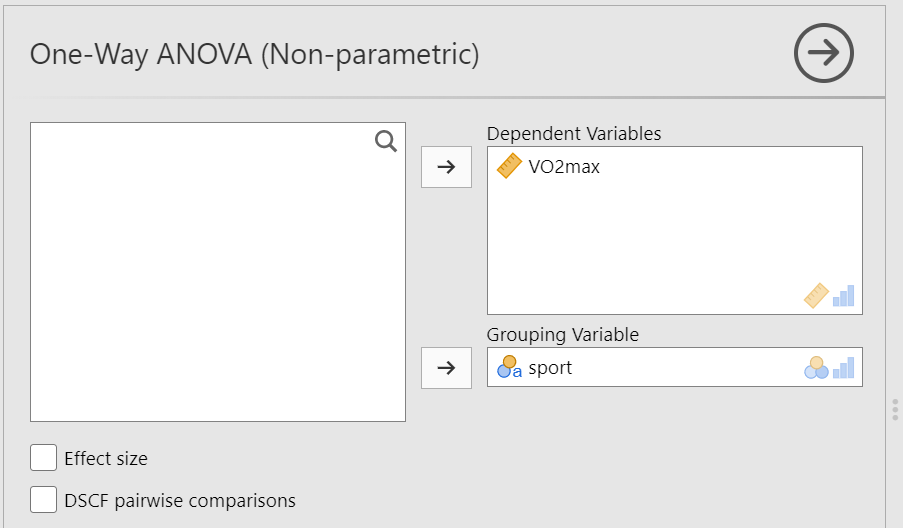Click faded nominal circles icon in Grouping Variable box
Viewport: 903px width, 528px height.
click(x=816, y=367)
